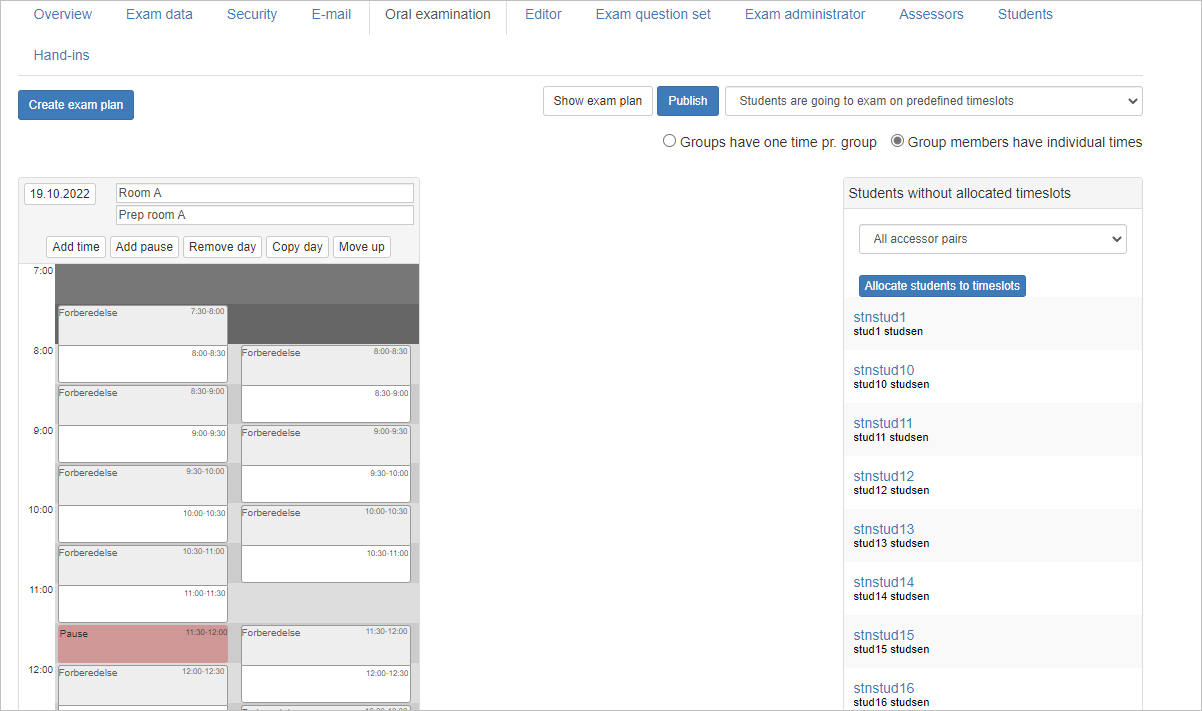1202x711 pixels.
Task: Switch to Exam question set tab
Action: pos(653,14)
